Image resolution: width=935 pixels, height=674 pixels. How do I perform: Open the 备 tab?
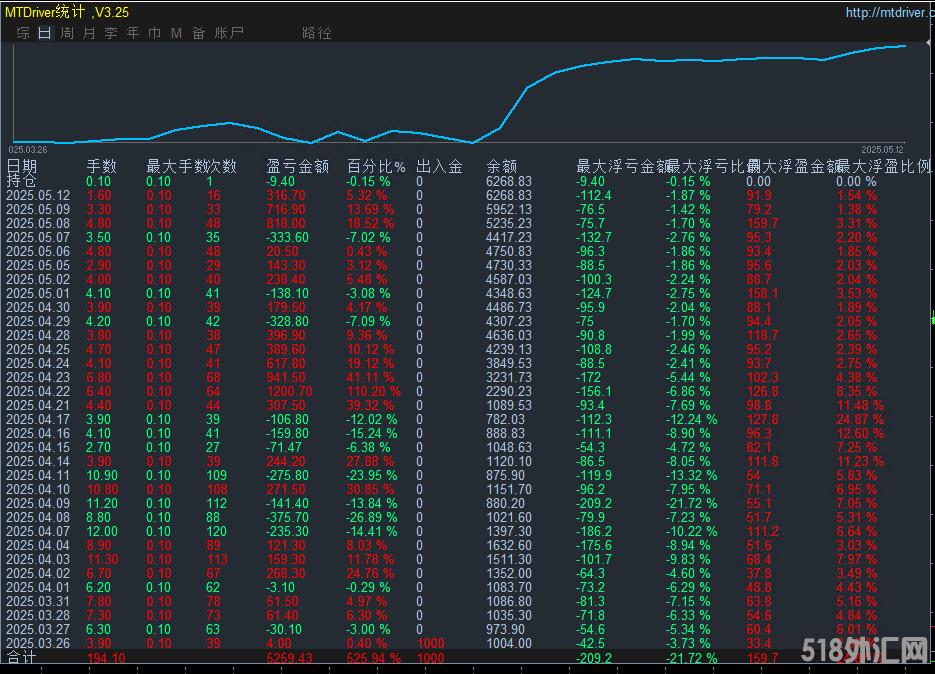pyautogui.click(x=199, y=33)
